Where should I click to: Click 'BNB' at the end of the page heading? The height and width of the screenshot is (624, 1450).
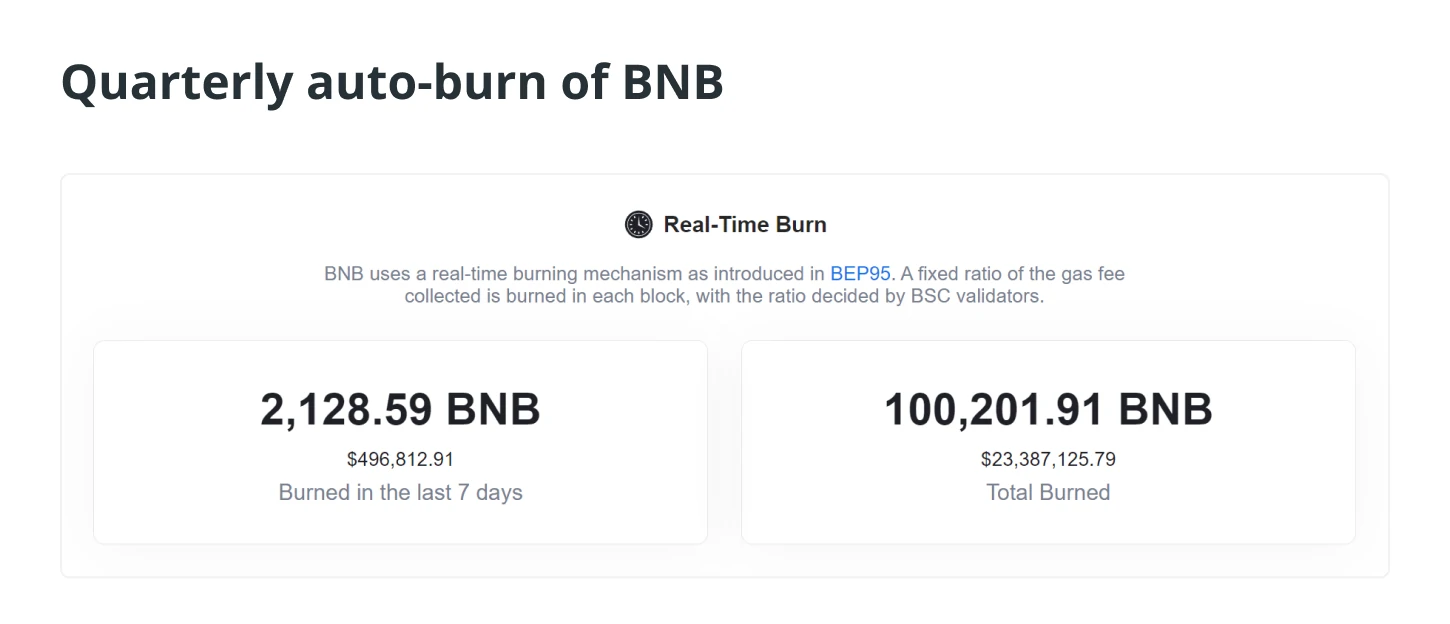(x=673, y=81)
